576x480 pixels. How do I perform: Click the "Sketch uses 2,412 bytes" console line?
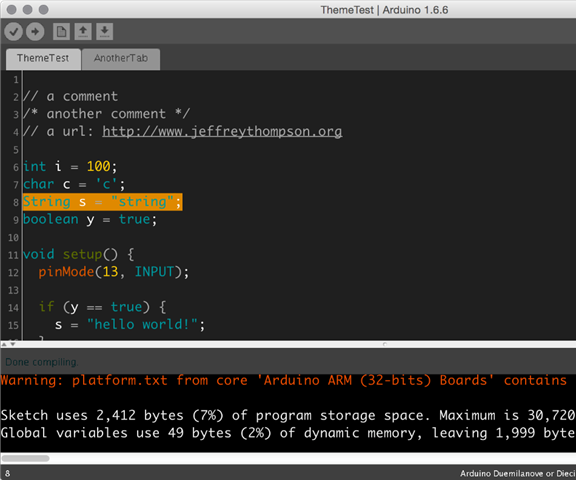point(288,415)
